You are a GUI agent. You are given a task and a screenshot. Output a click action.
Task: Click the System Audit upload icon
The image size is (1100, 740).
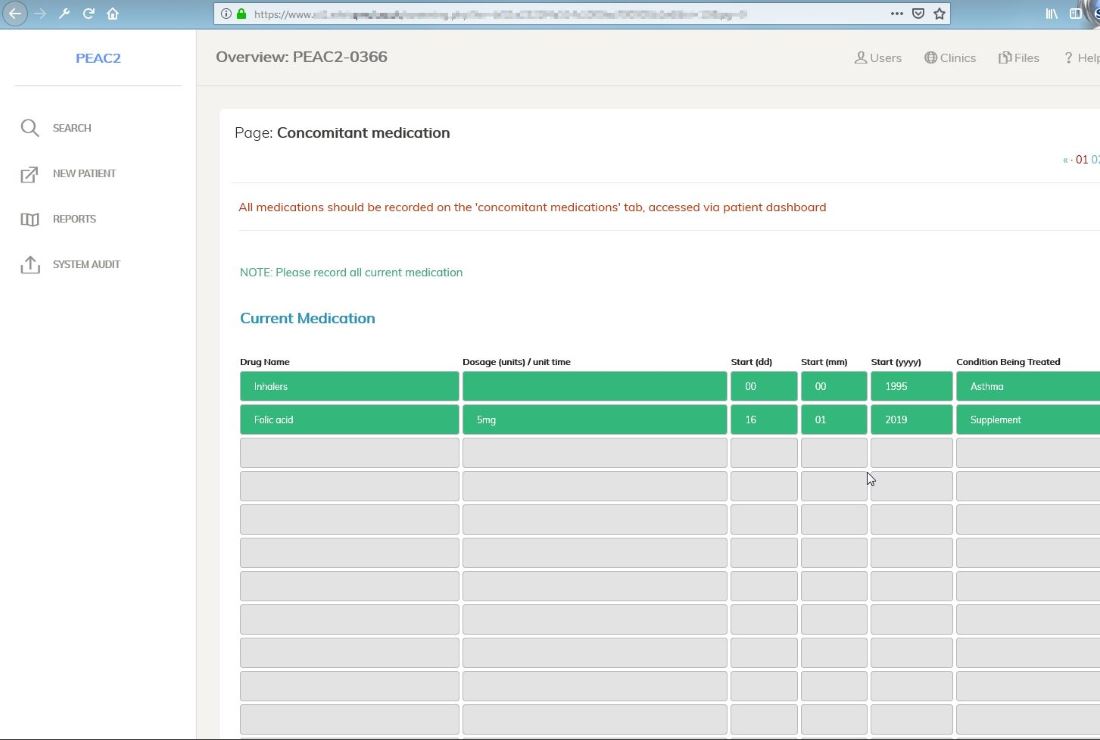pyautogui.click(x=29, y=264)
